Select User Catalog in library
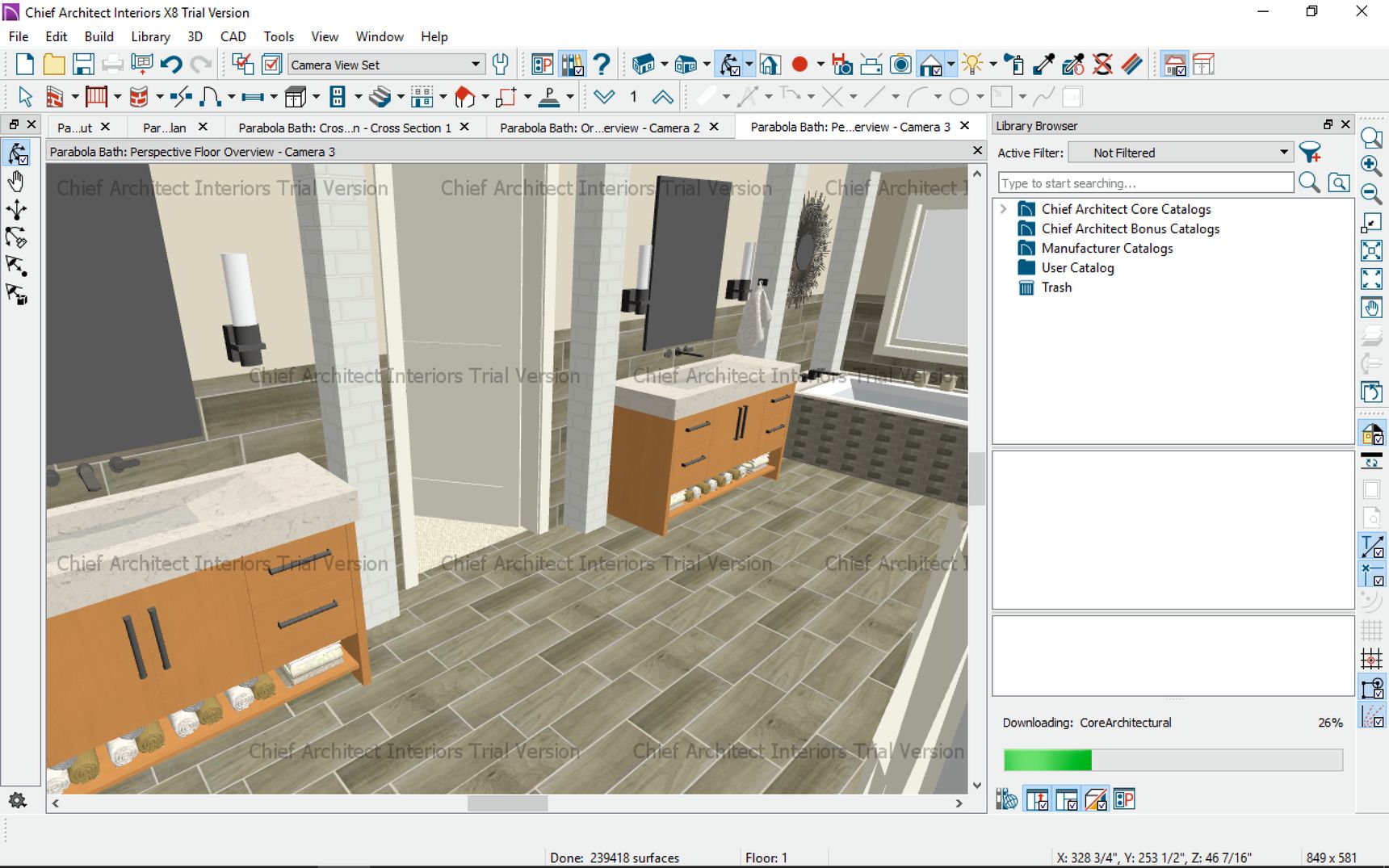Viewport: 1389px width, 868px height. coord(1077,267)
